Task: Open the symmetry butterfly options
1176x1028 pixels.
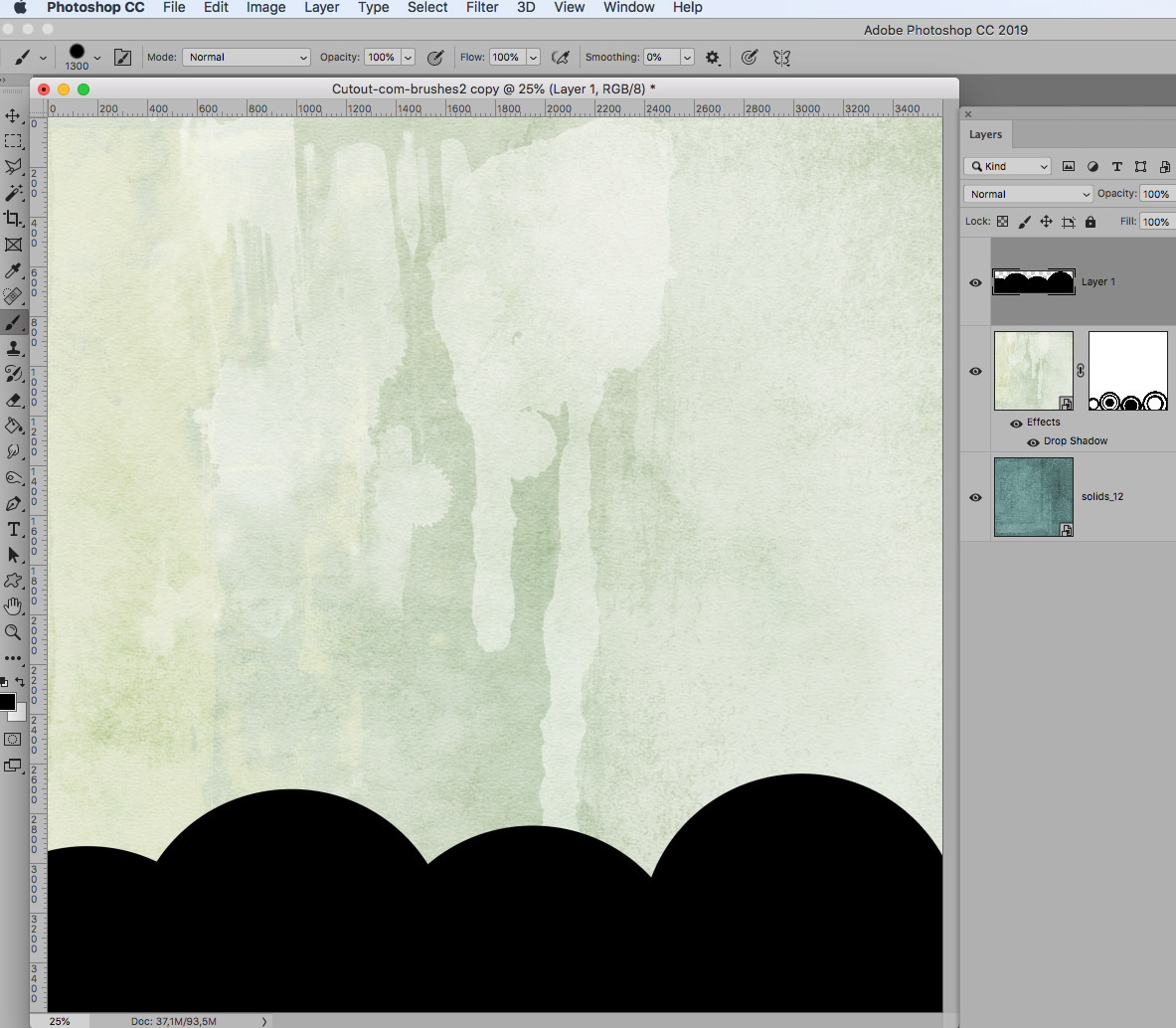Action: [781, 58]
